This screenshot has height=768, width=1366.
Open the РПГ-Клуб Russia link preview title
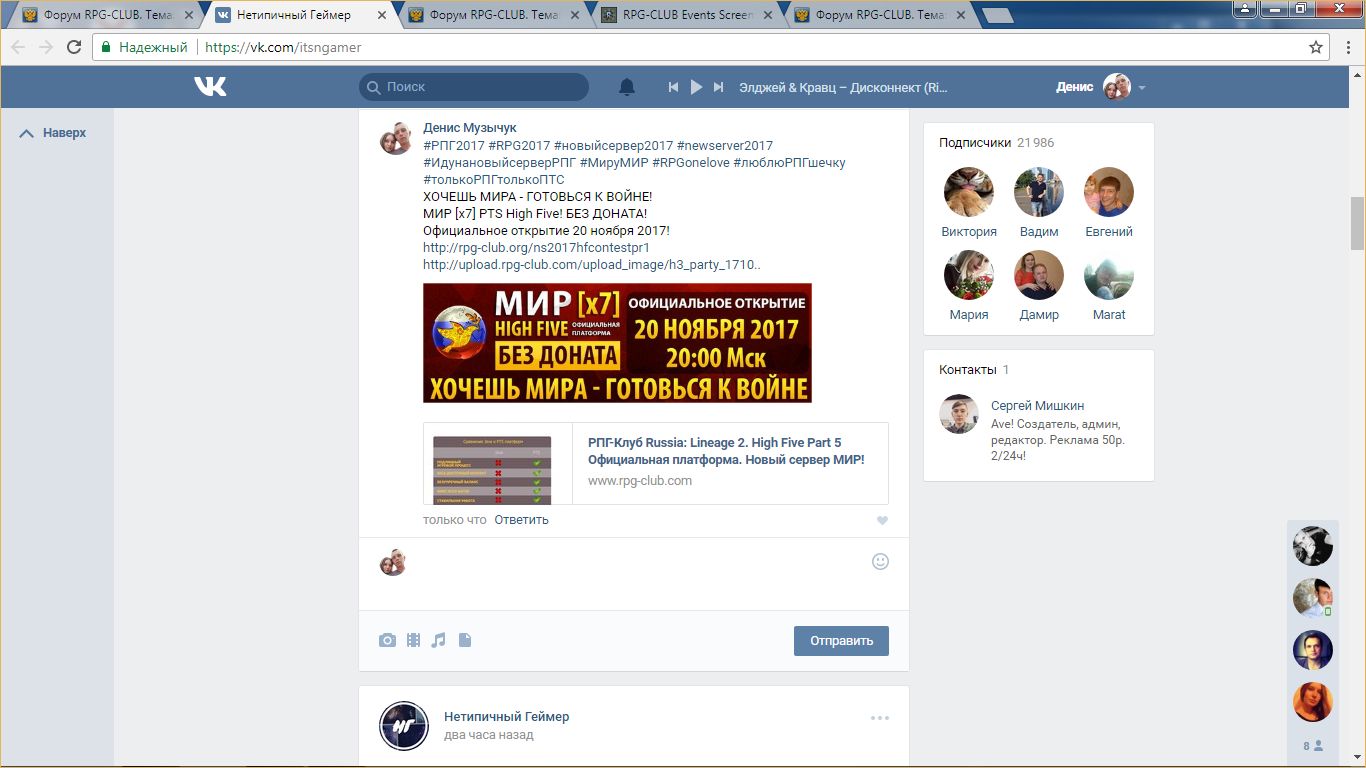click(x=726, y=451)
